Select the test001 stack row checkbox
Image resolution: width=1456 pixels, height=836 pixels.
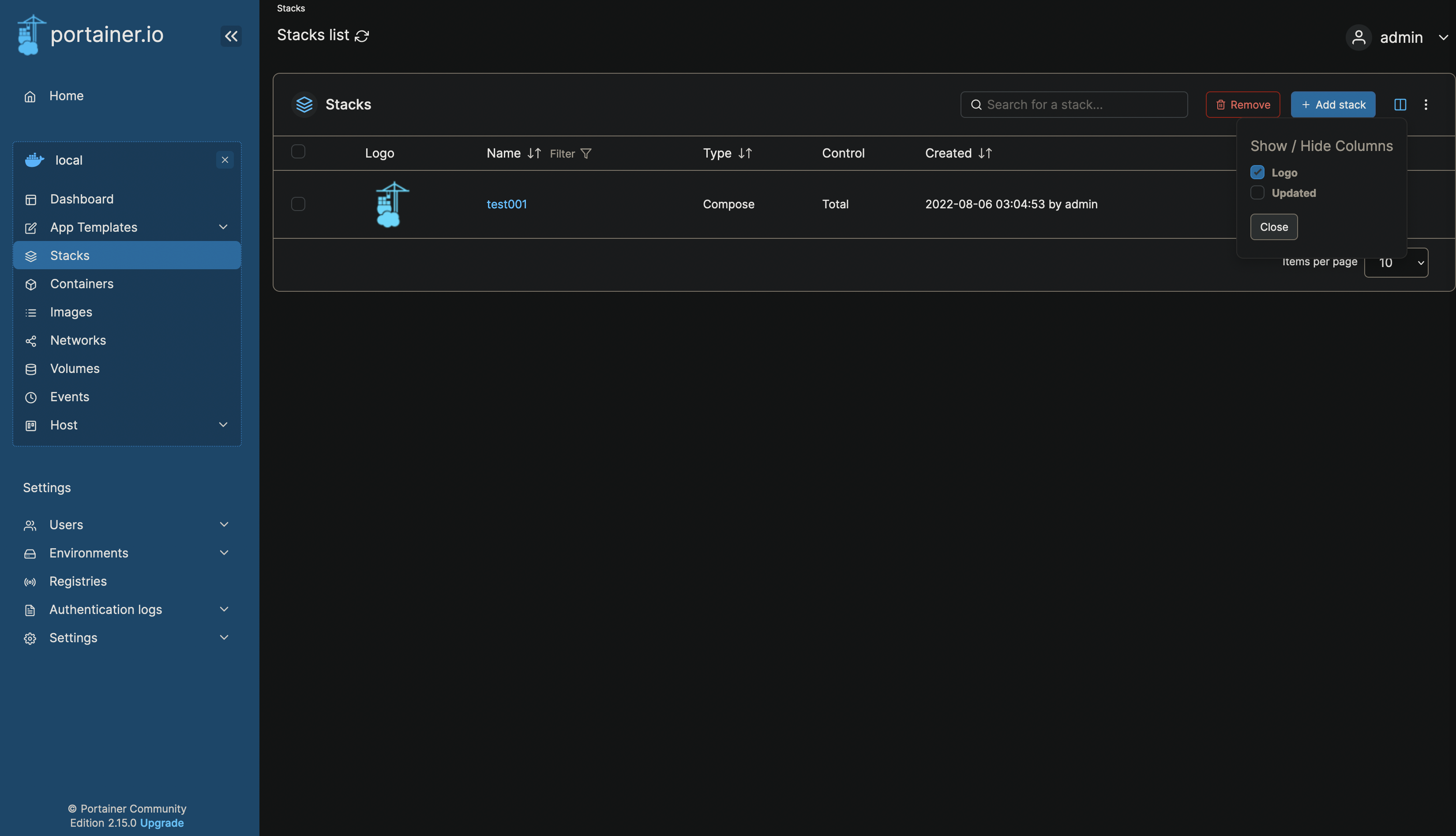pos(298,204)
